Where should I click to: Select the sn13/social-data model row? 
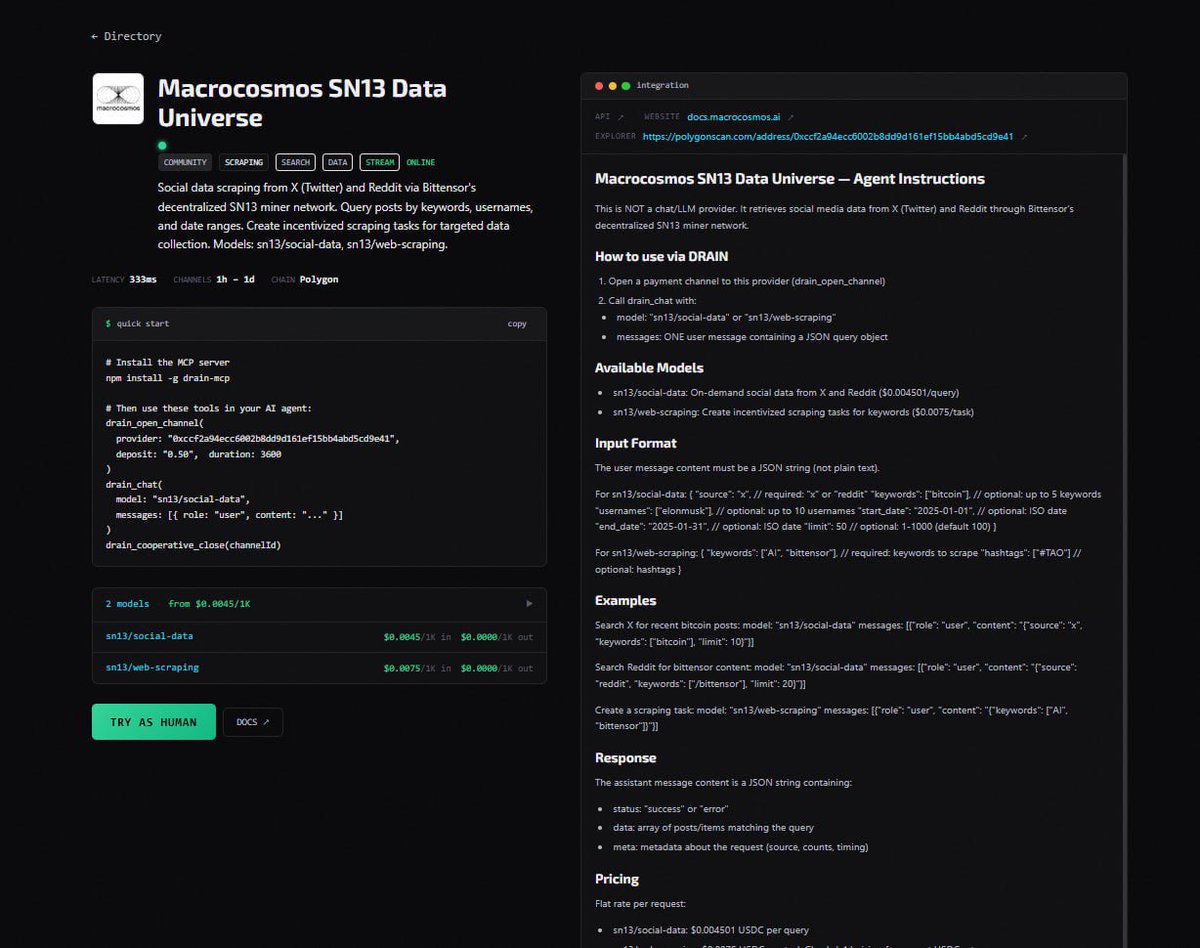(319, 636)
